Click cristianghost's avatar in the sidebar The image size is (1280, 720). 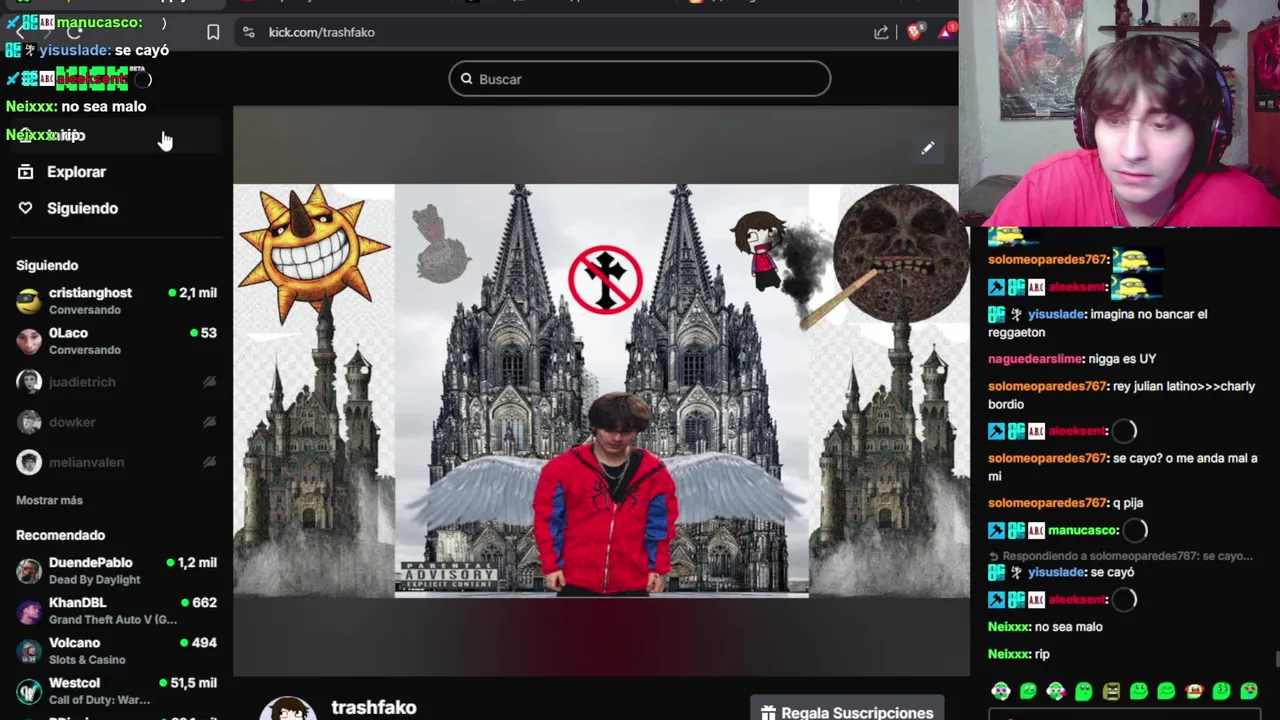coord(29,301)
